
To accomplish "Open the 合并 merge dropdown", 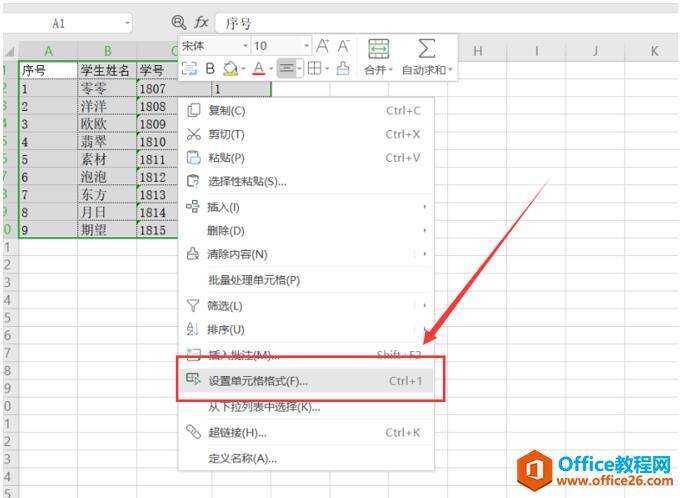I will (378, 70).
